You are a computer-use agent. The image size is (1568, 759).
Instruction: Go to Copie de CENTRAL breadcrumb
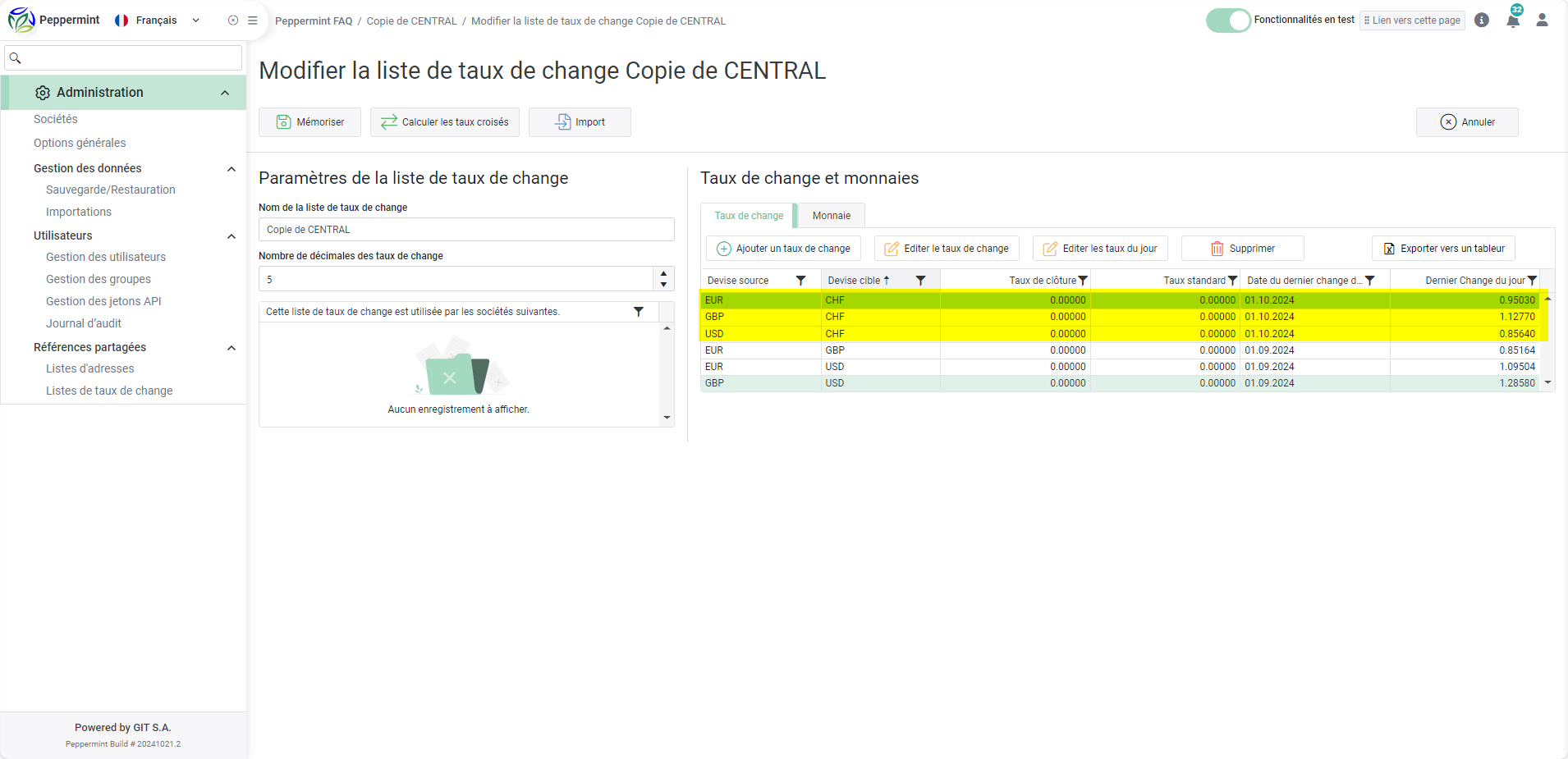pyautogui.click(x=411, y=21)
